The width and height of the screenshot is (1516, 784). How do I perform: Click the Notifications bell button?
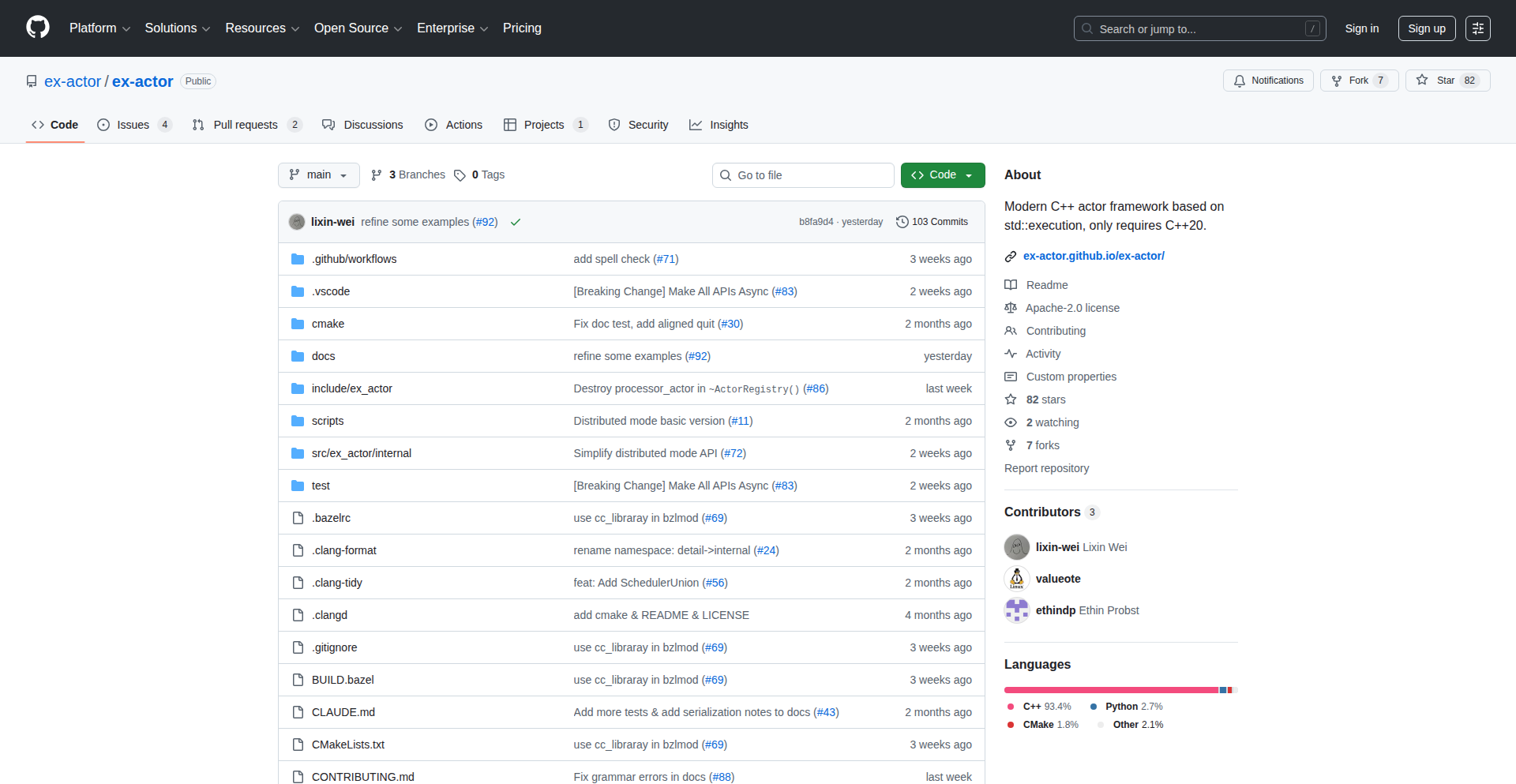coord(1268,81)
